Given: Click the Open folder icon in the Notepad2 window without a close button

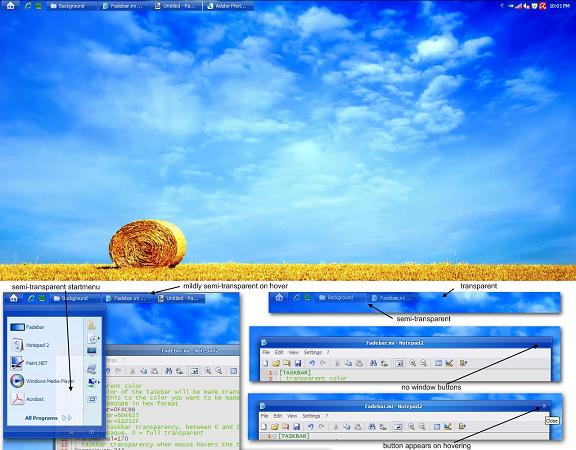Looking at the screenshot, I should click(276, 363).
